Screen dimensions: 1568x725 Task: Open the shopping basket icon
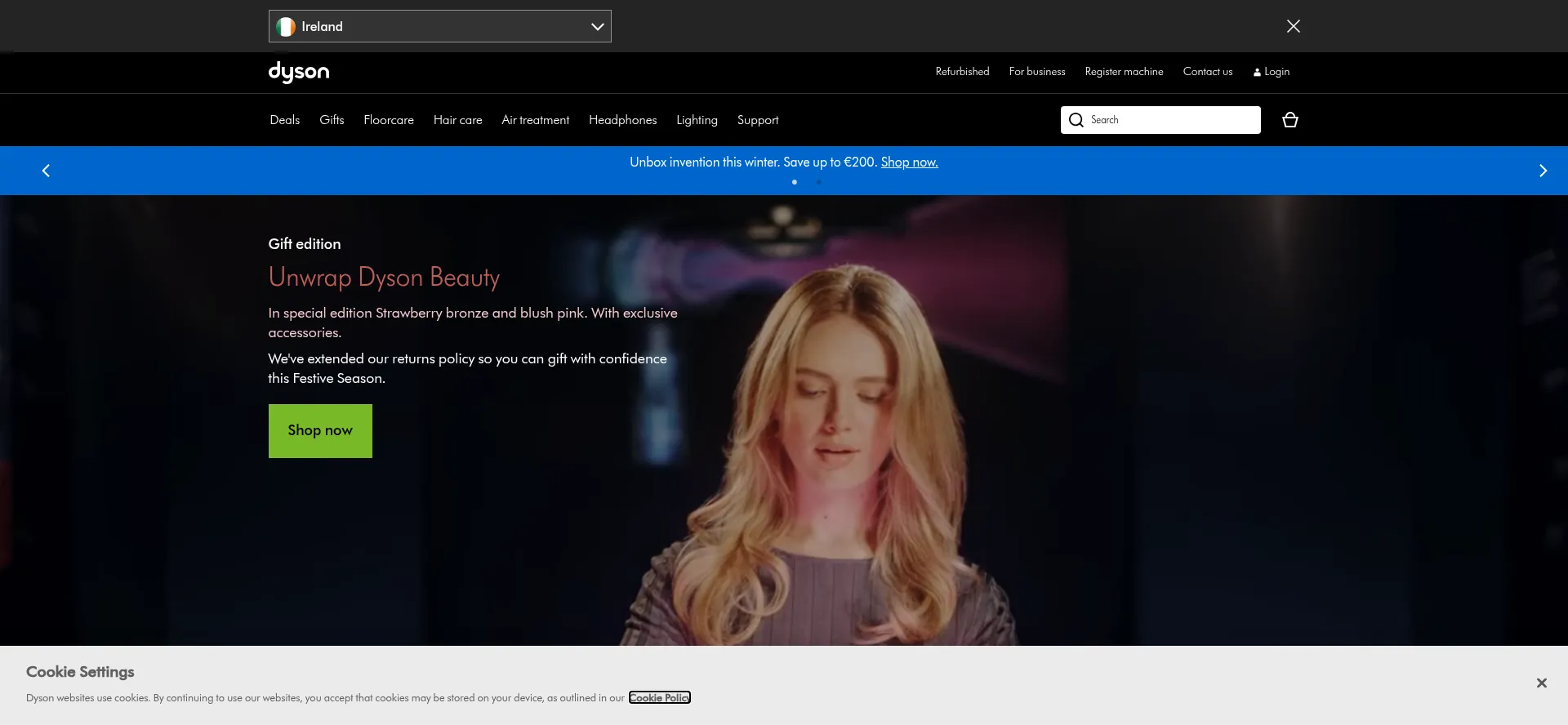[x=1290, y=120]
